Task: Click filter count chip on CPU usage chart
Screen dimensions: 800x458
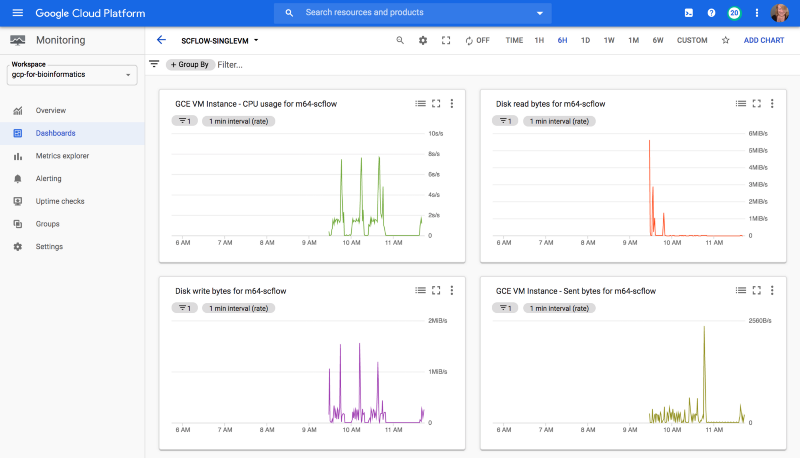Action: (185, 121)
